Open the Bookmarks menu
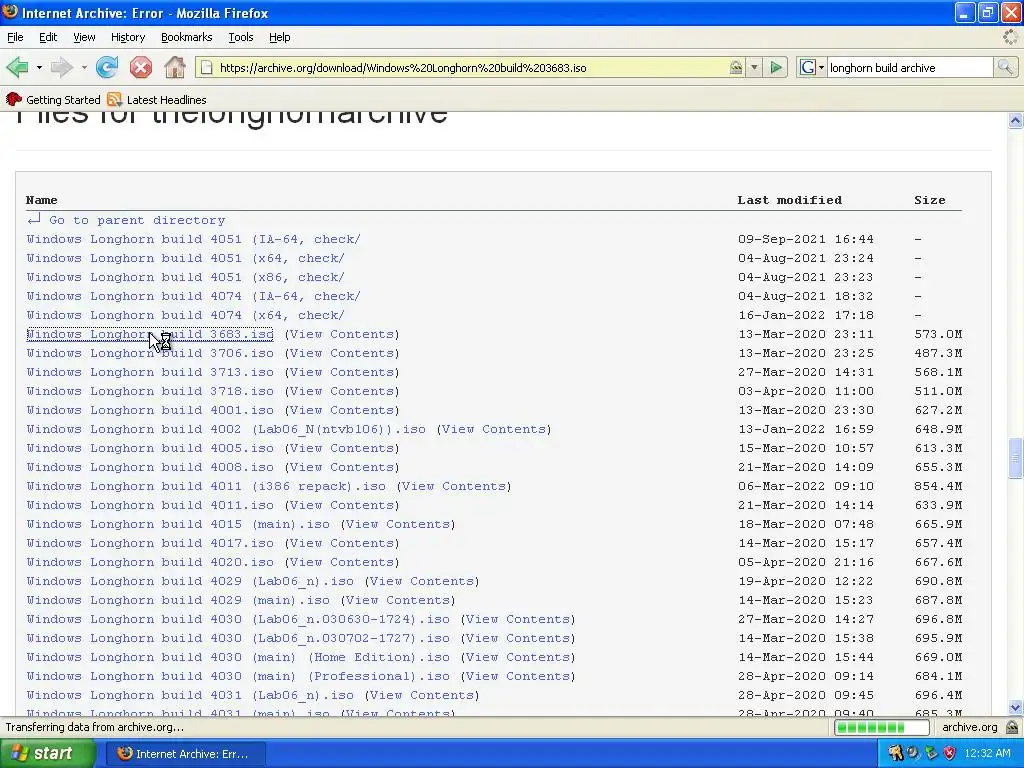 click(x=186, y=37)
